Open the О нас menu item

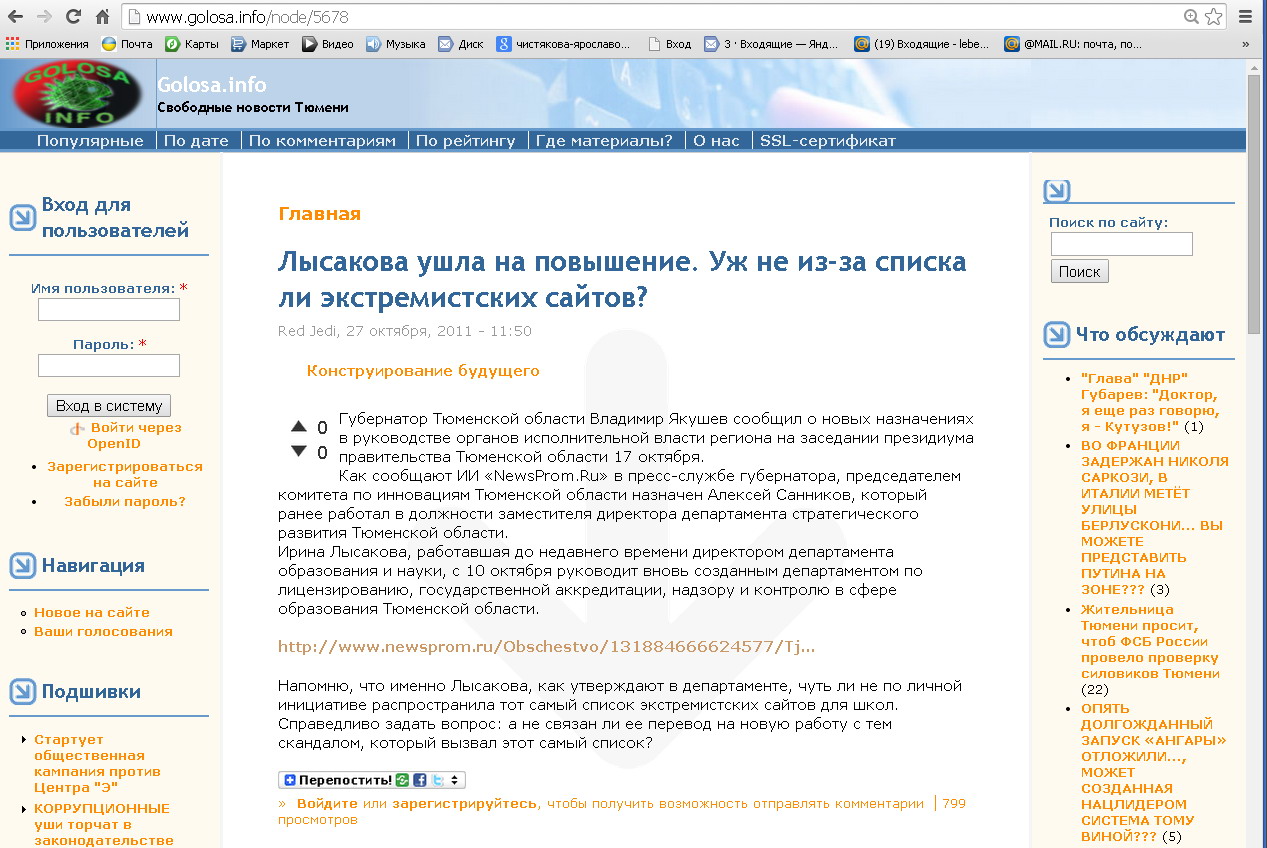(x=716, y=141)
